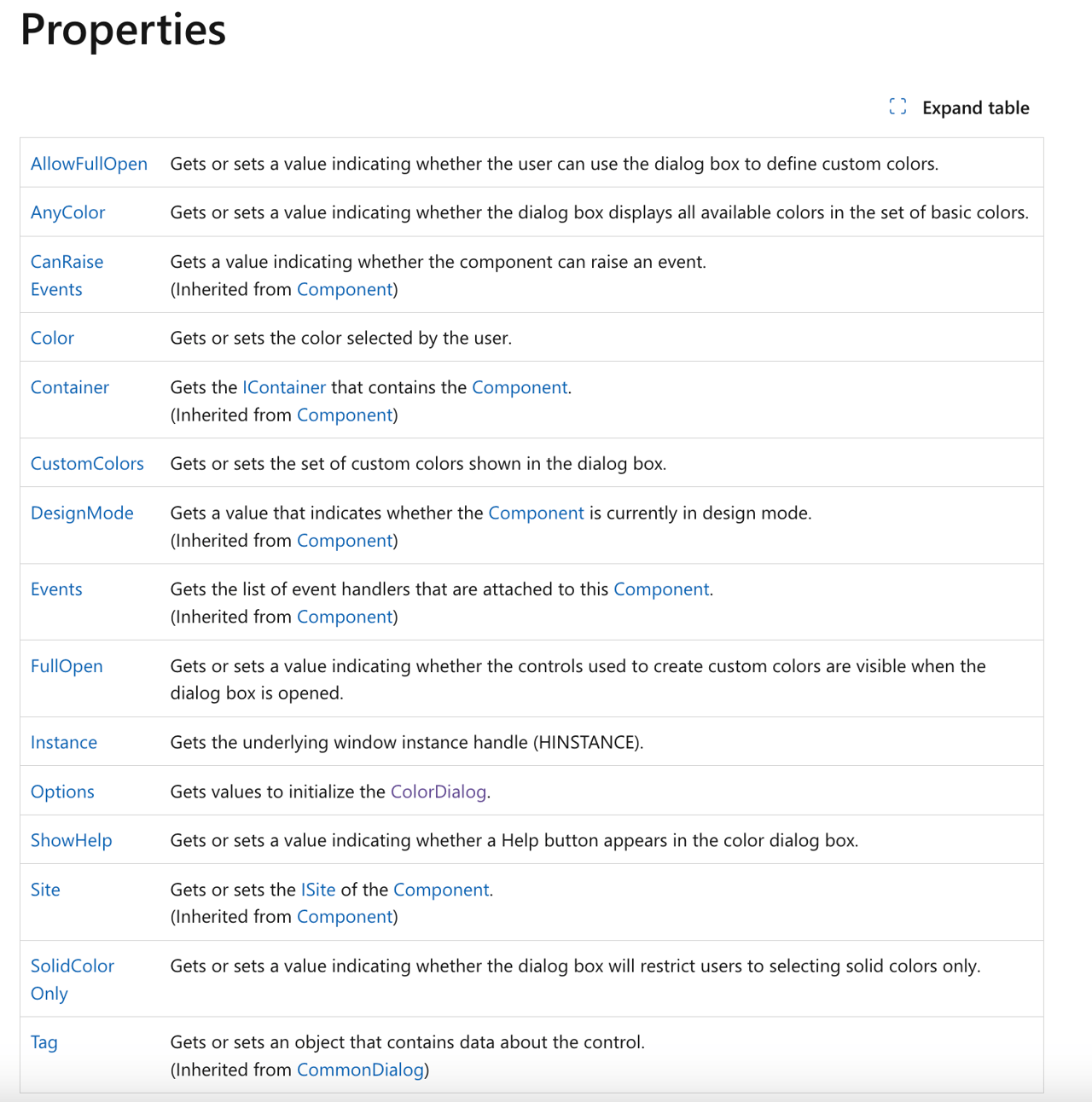The height and width of the screenshot is (1102, 1092).
Task: Open the Options property page
Action: (62, 792)
